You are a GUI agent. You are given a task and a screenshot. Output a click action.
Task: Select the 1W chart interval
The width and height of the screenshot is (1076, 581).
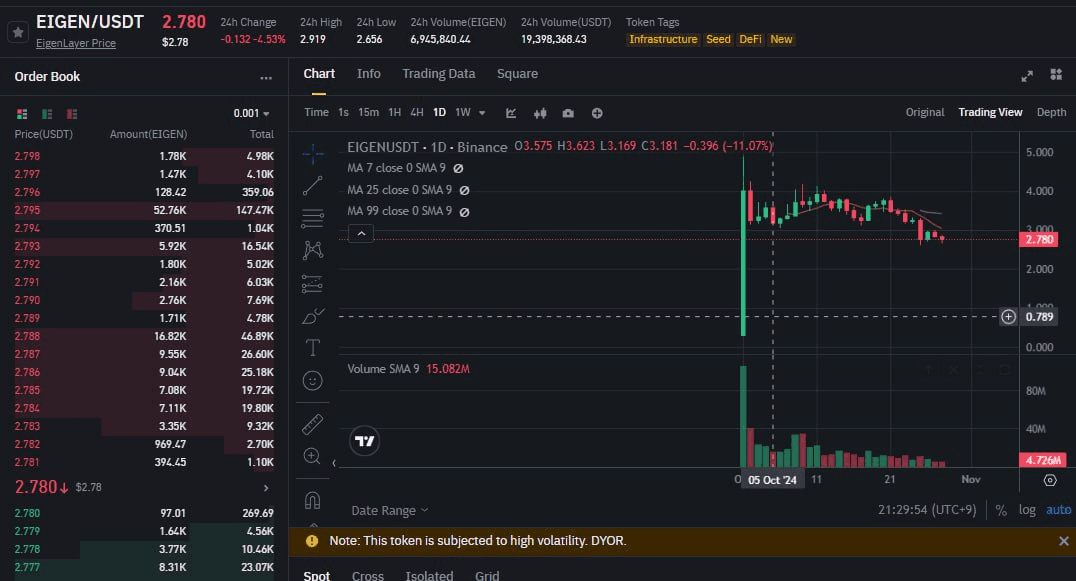tap(463, 112)
